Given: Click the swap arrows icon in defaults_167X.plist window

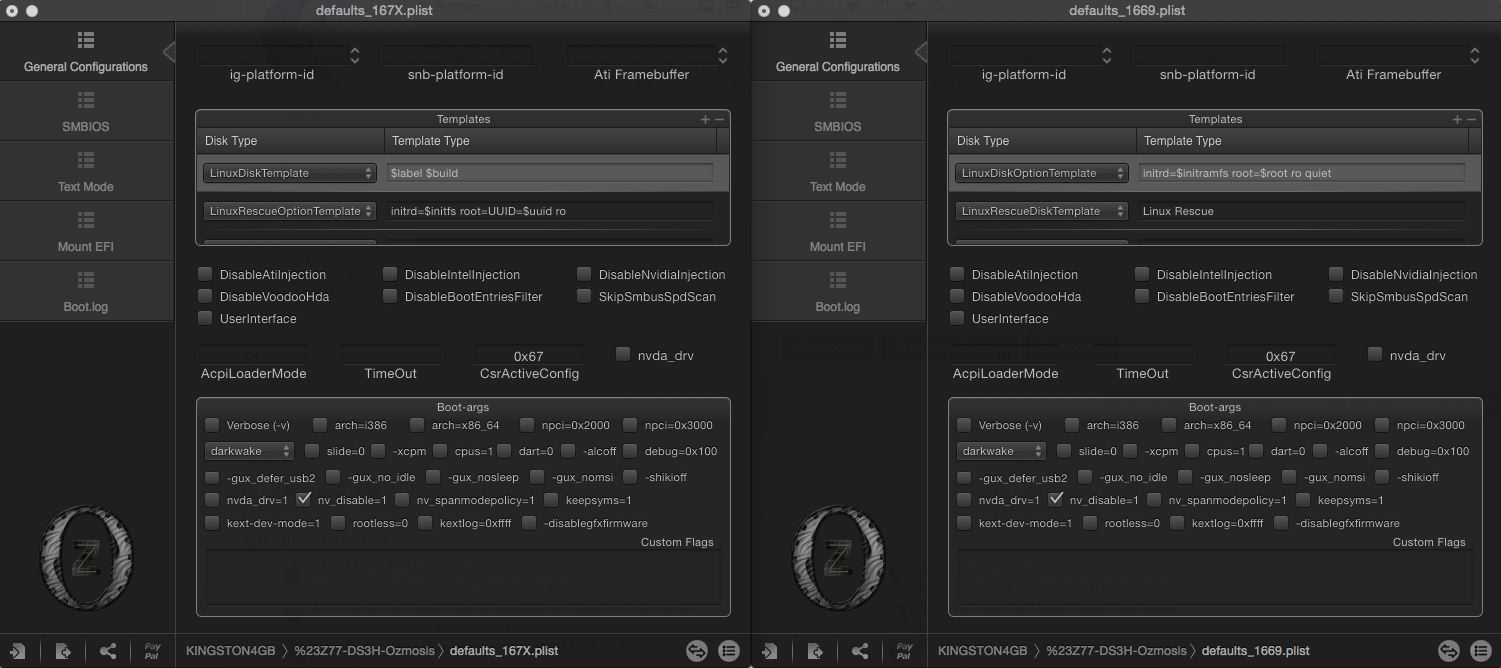Looking at the screenshot, I should (x=697, y=651).
